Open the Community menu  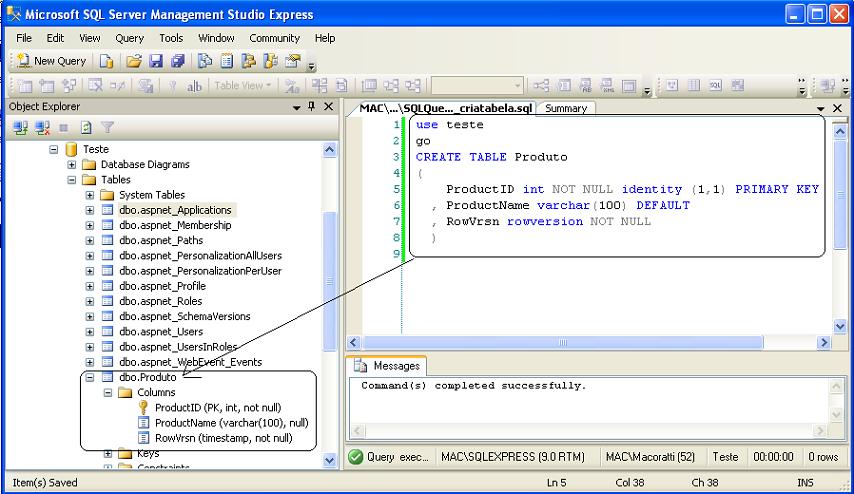[x=274, y=38]
